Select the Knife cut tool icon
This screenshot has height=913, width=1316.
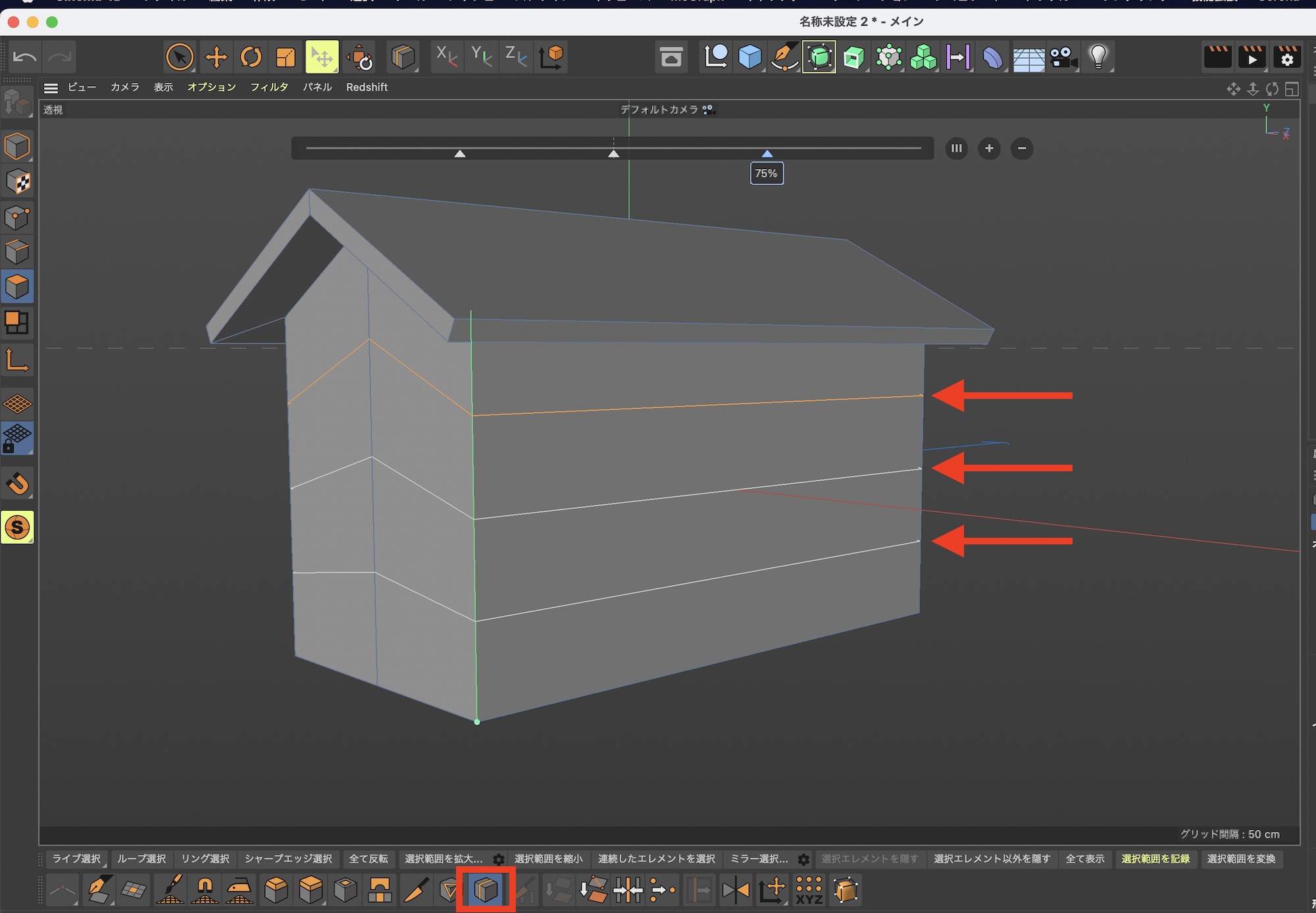(x=416, y=890)
